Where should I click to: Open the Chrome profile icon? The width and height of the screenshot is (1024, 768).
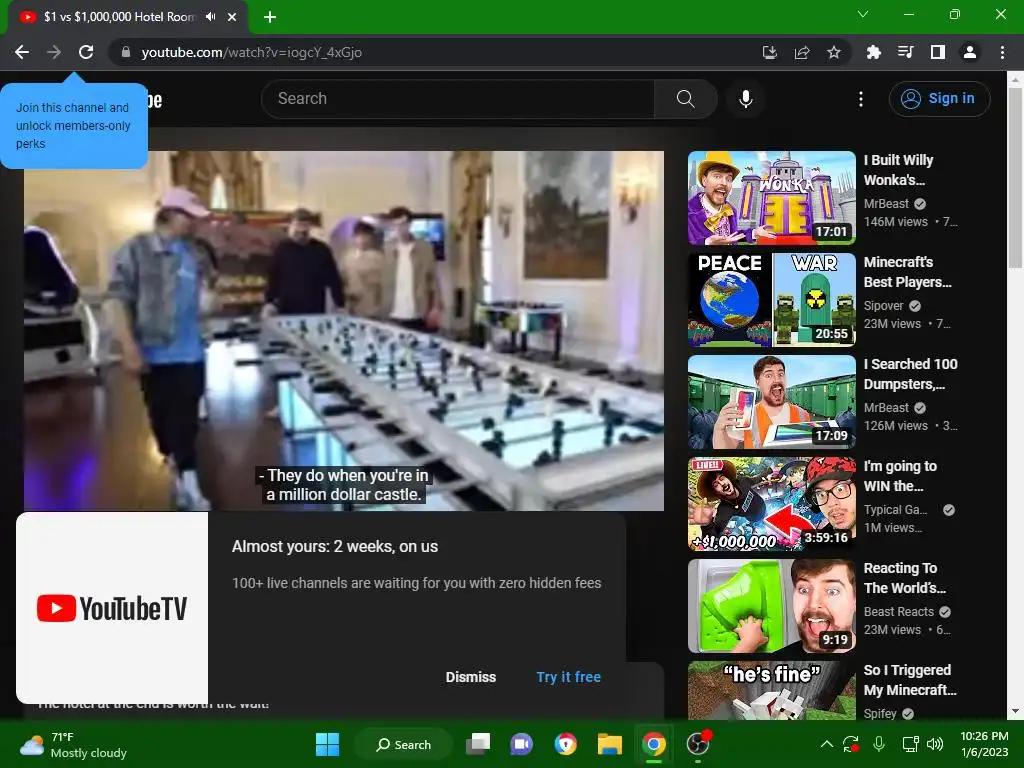970,52
